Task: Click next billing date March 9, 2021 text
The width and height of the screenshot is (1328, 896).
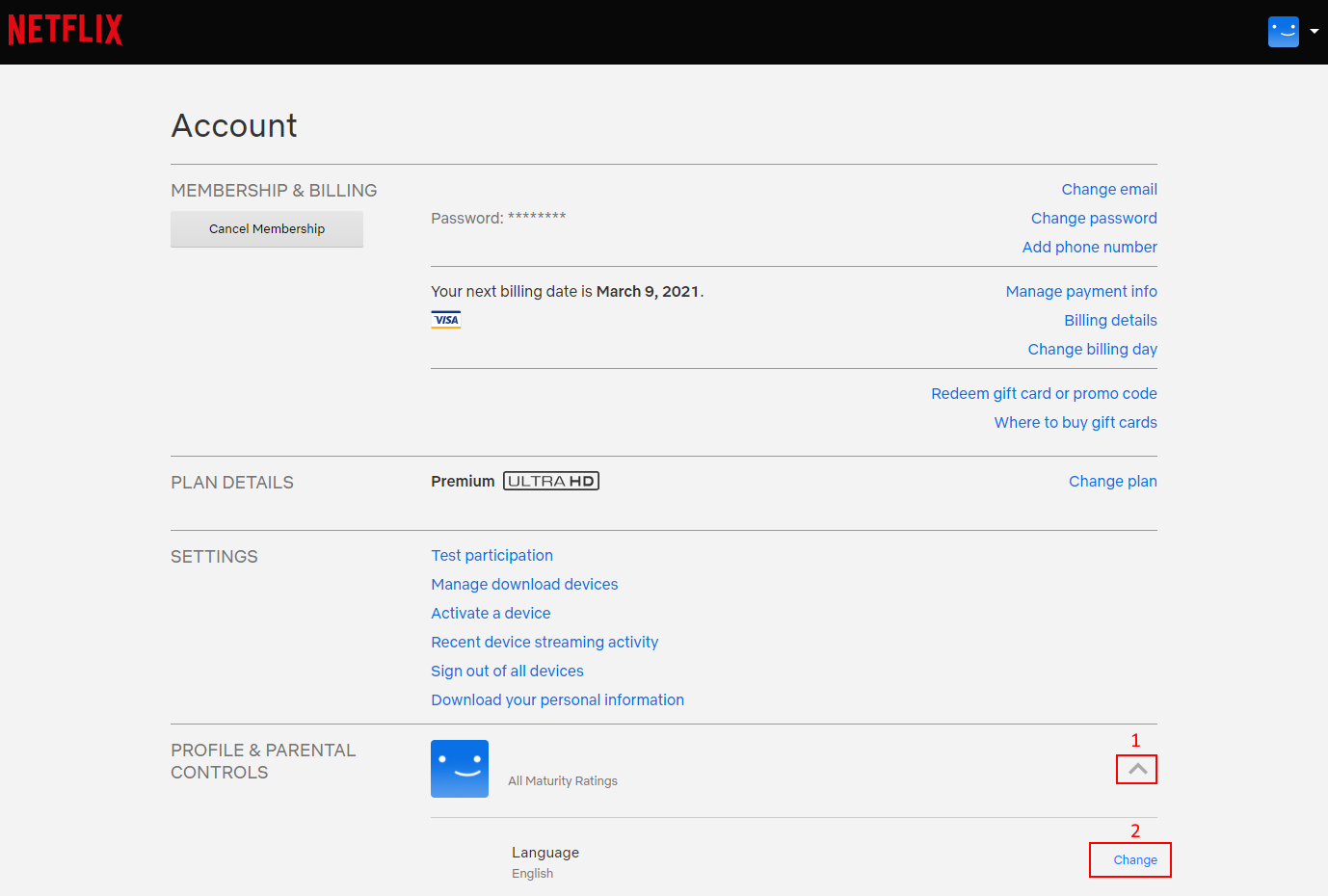Action: (568, 292)
